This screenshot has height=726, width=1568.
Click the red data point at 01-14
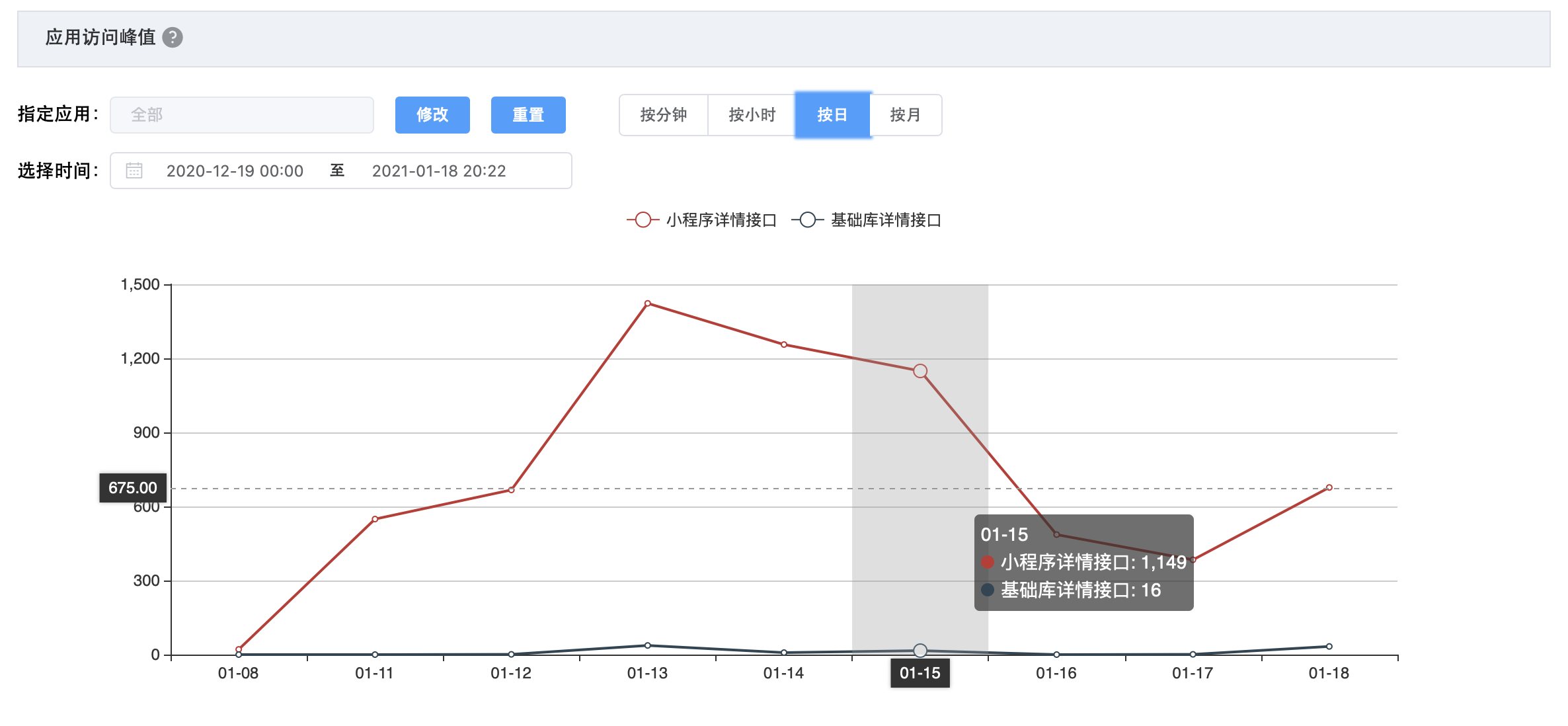(784, 344)
